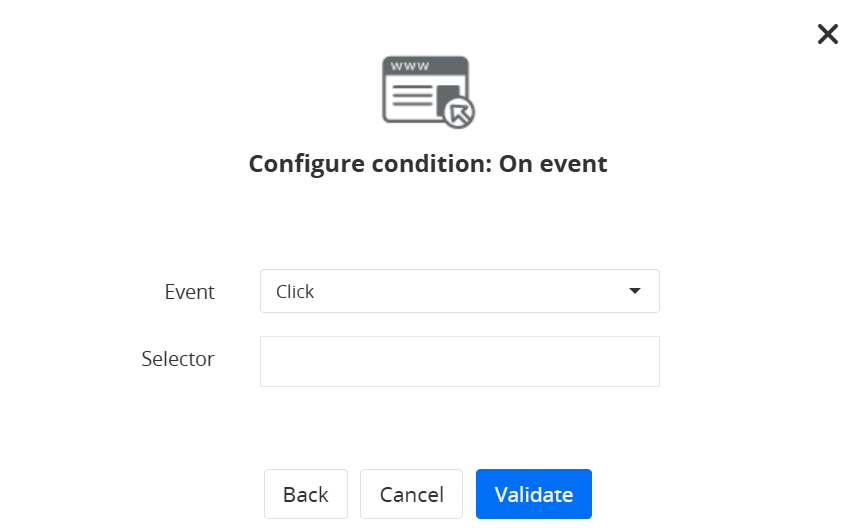Place cursor in empty Selector textbox
The height and width of the screenshot is (532, 856).
click(x=459, y=361)
